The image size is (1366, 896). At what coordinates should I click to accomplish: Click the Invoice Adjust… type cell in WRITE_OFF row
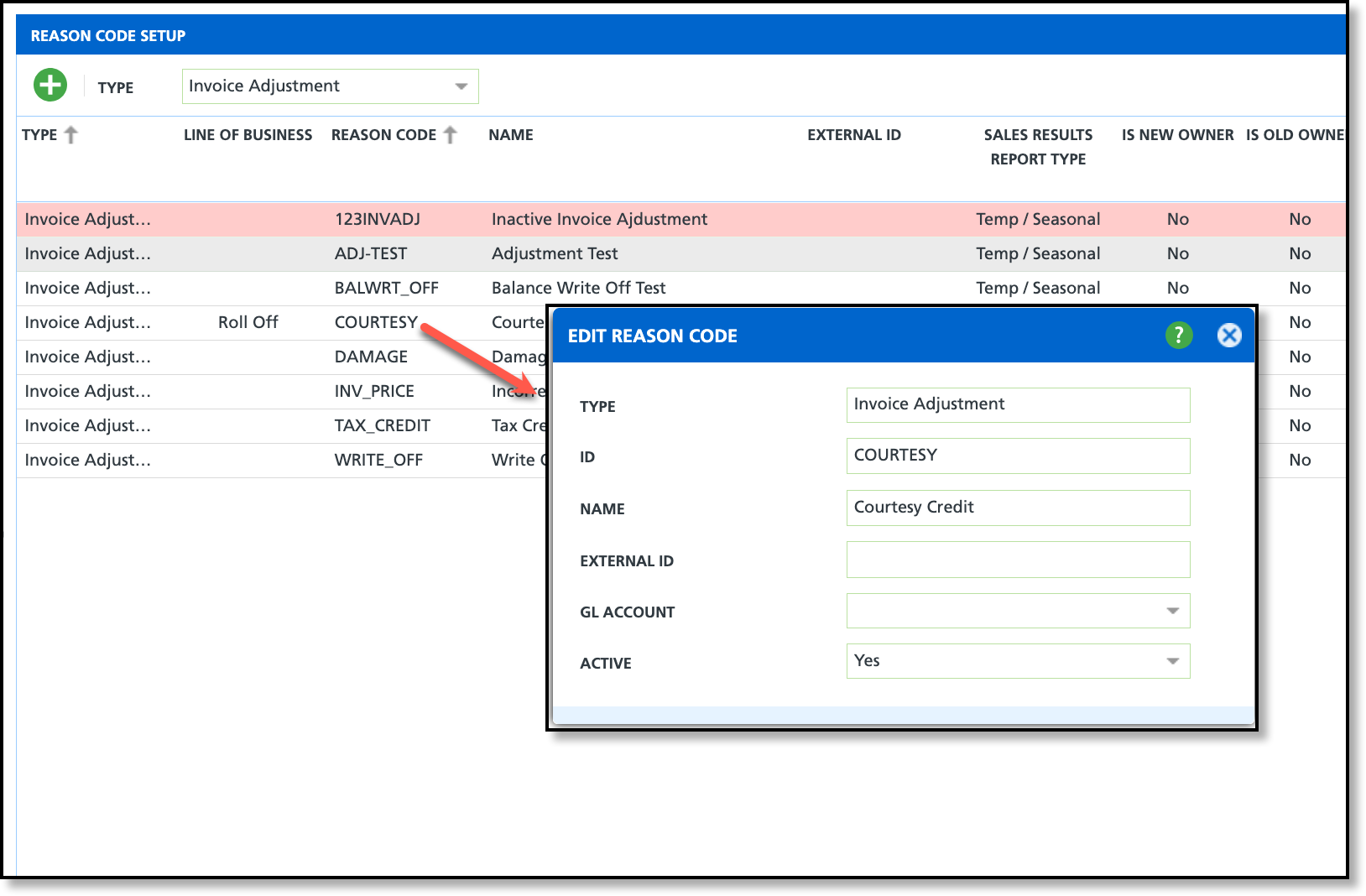[x=88, y=460]
